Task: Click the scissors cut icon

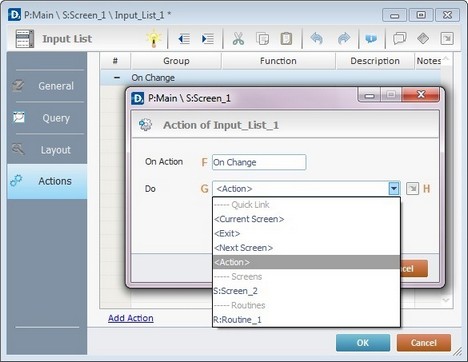Action: click(238, 39)
